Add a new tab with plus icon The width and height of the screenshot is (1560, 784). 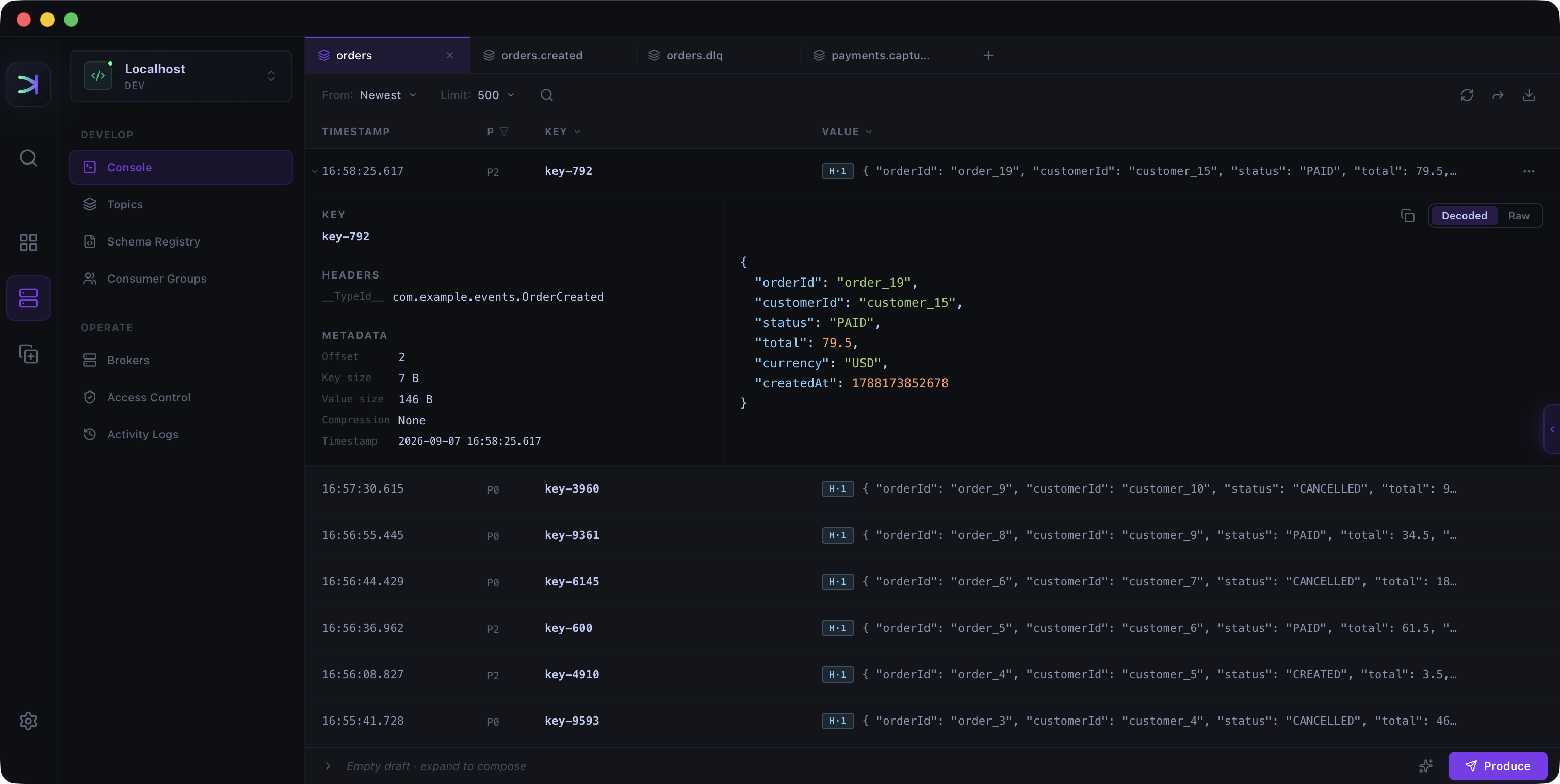pyautogui.click(x=988, y=55)
